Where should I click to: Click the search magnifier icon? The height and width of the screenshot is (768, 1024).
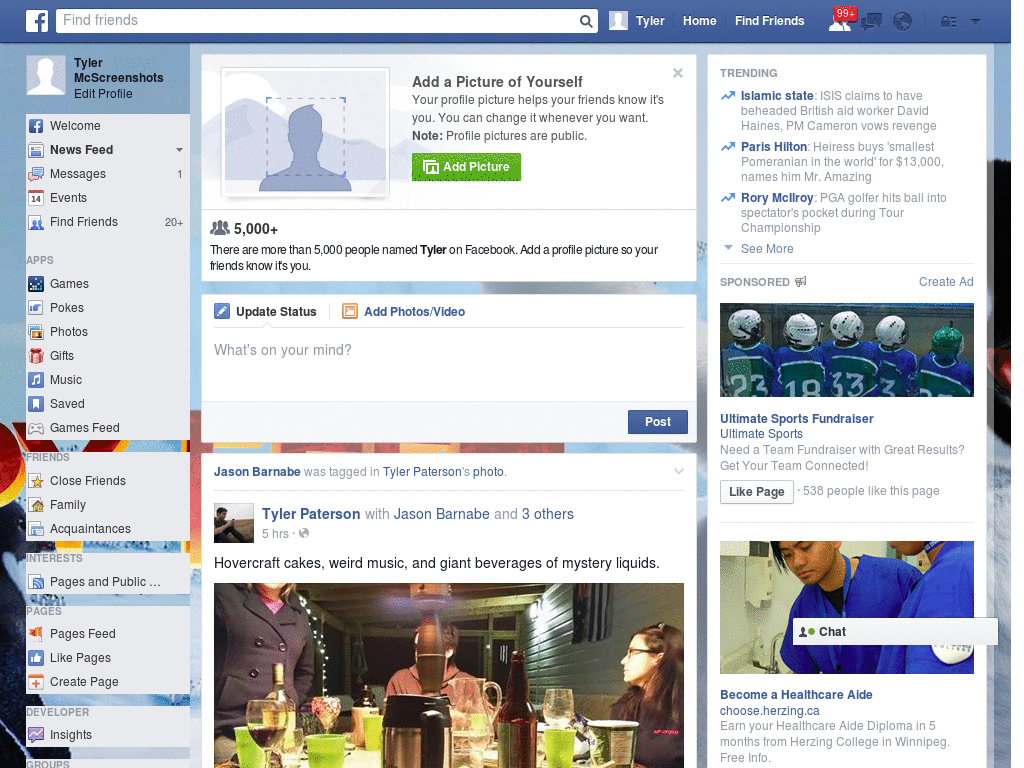pyautogui.click(x=586, y=21)
